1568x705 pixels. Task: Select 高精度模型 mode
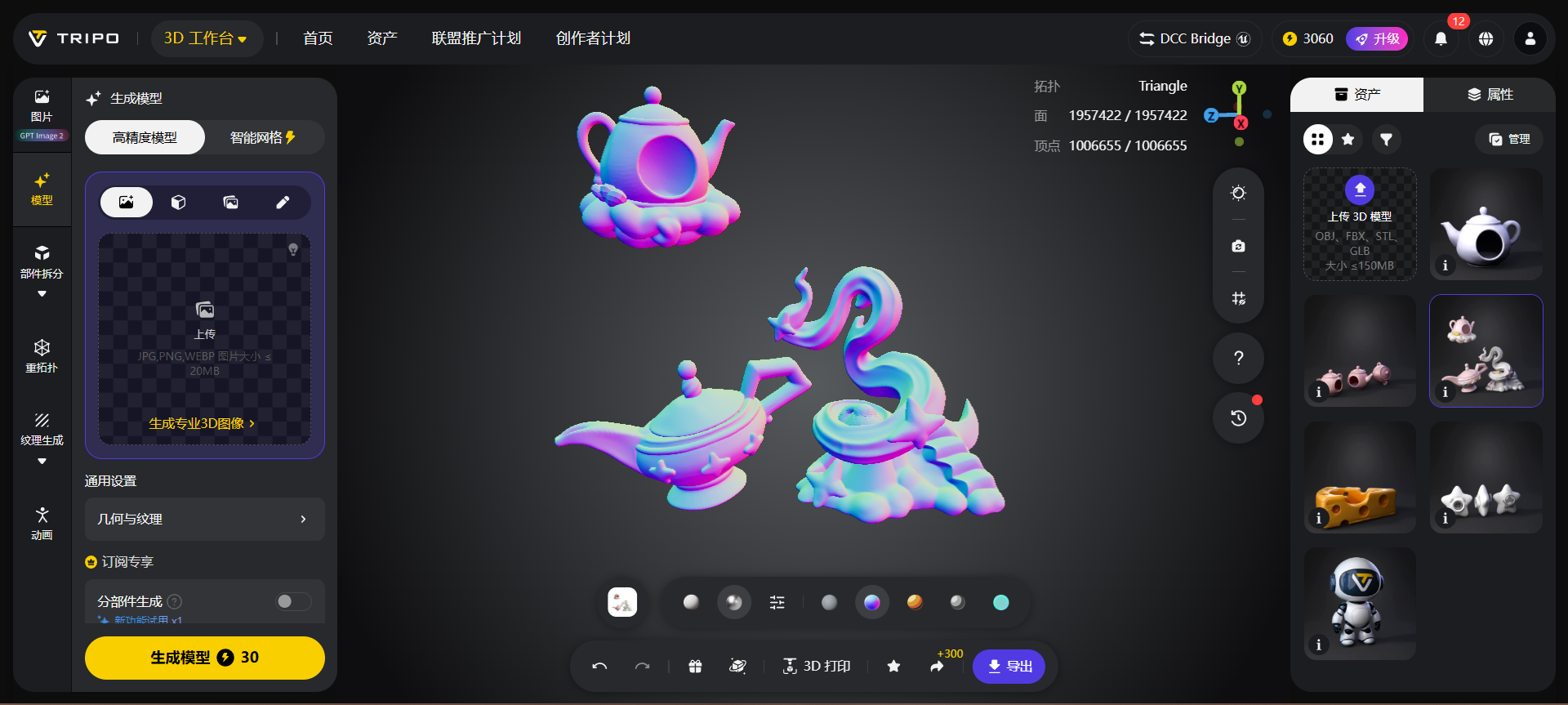(145, 137)
